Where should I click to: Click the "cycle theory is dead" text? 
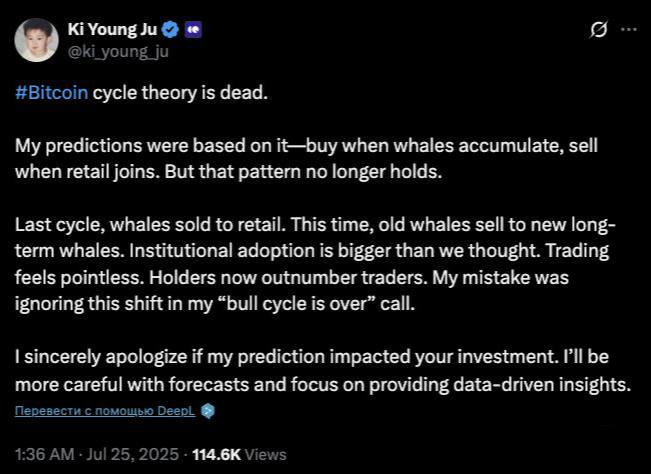pyautogui.click(x=180, y=93)
